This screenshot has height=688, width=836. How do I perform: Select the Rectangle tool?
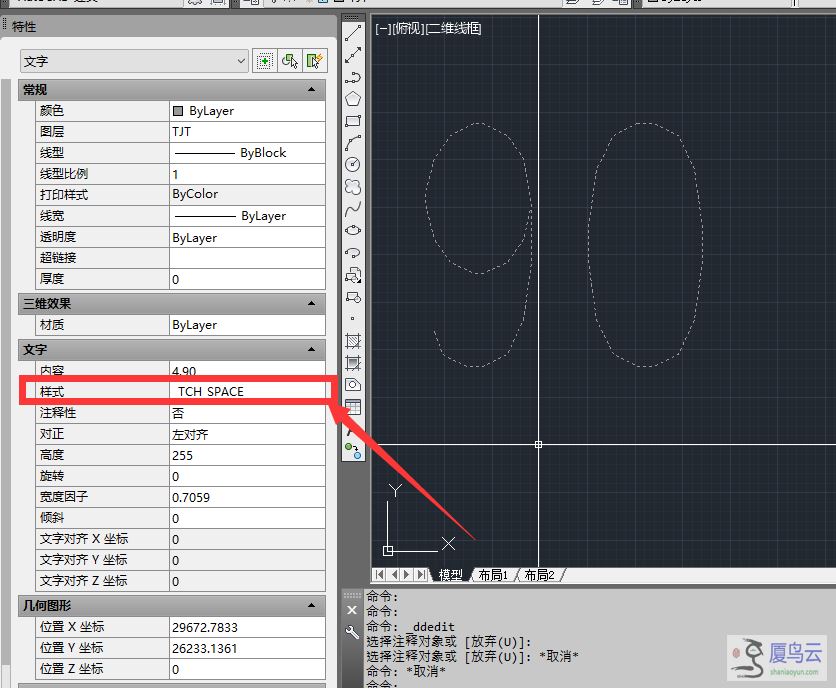[353, 121]
